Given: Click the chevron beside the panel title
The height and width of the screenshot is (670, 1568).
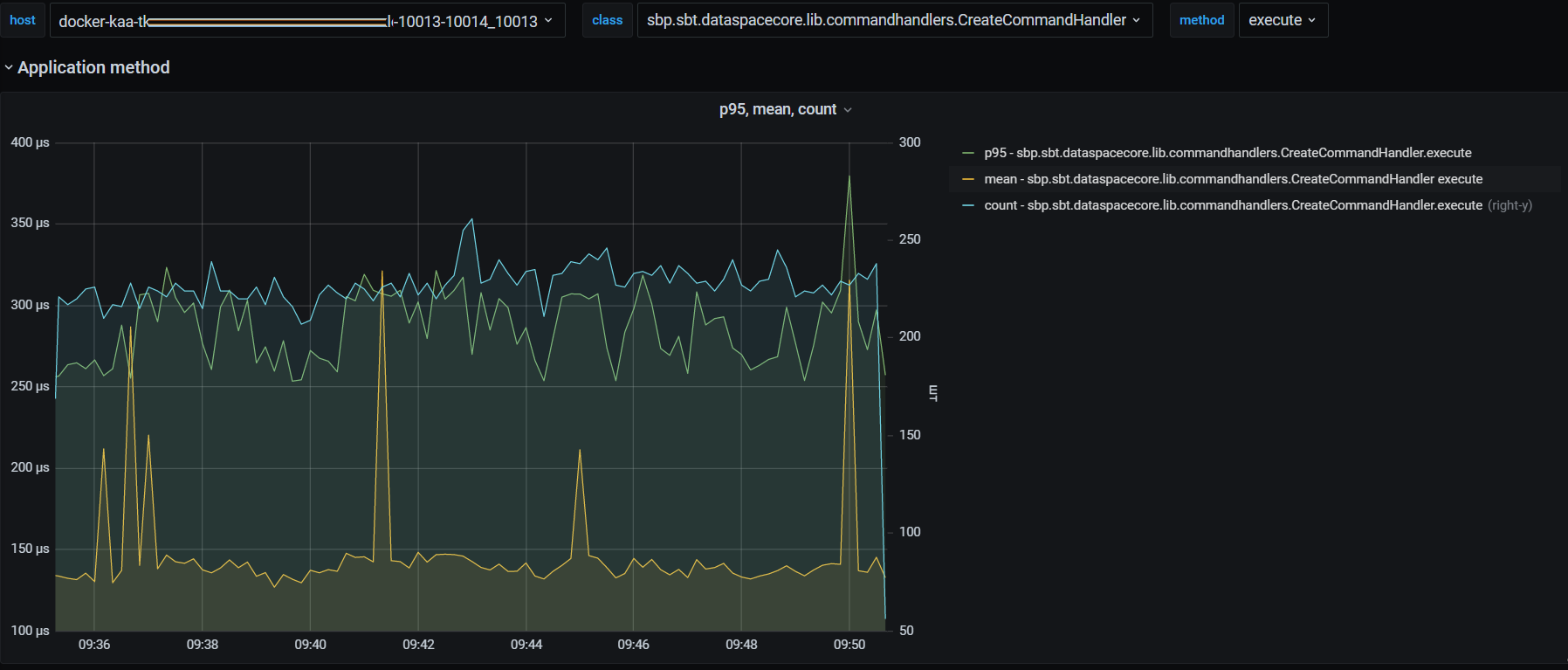Looking at the screenshot, I should point(848,110).
